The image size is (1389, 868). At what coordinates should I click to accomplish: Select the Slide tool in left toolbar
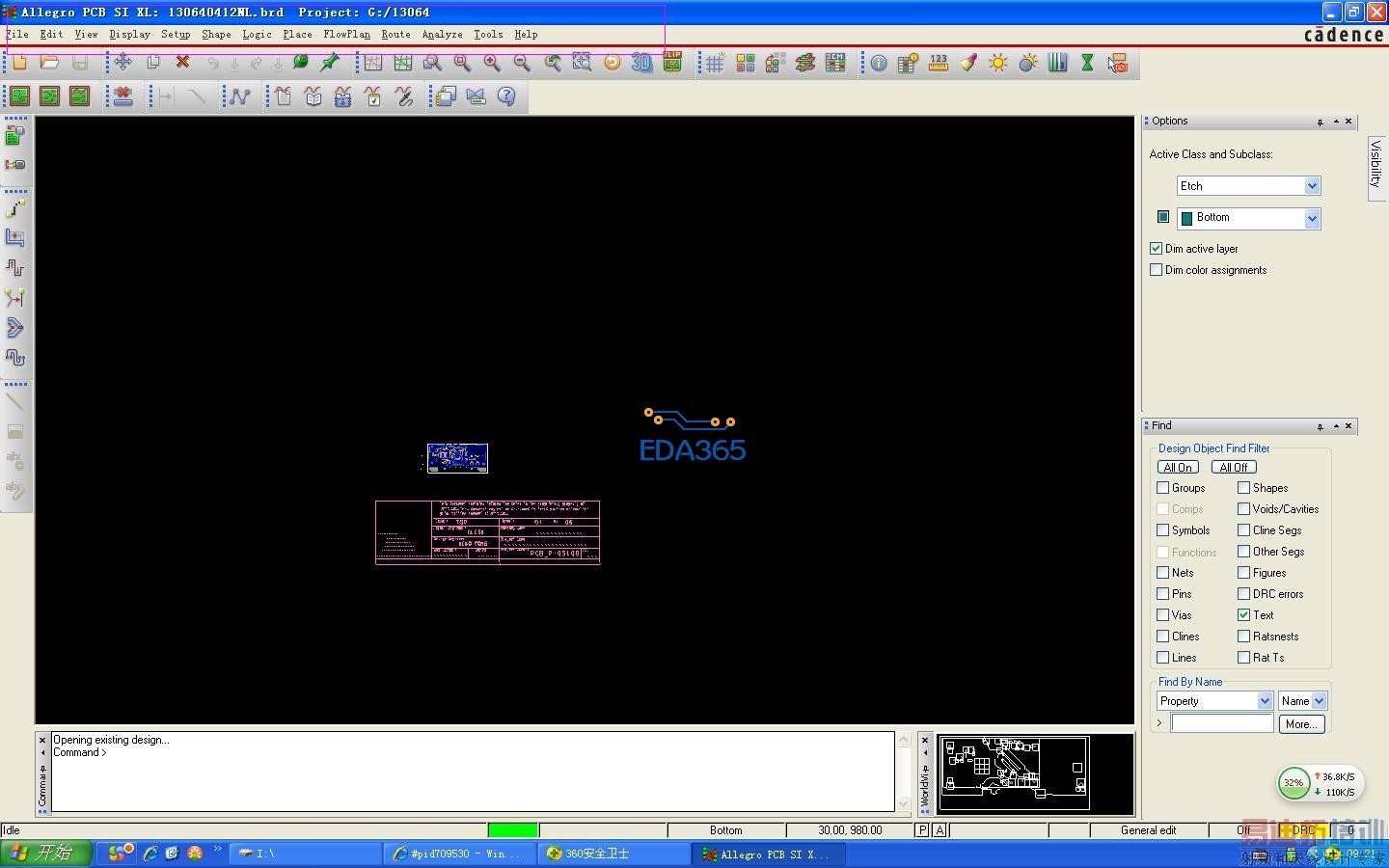coord(15,237)
